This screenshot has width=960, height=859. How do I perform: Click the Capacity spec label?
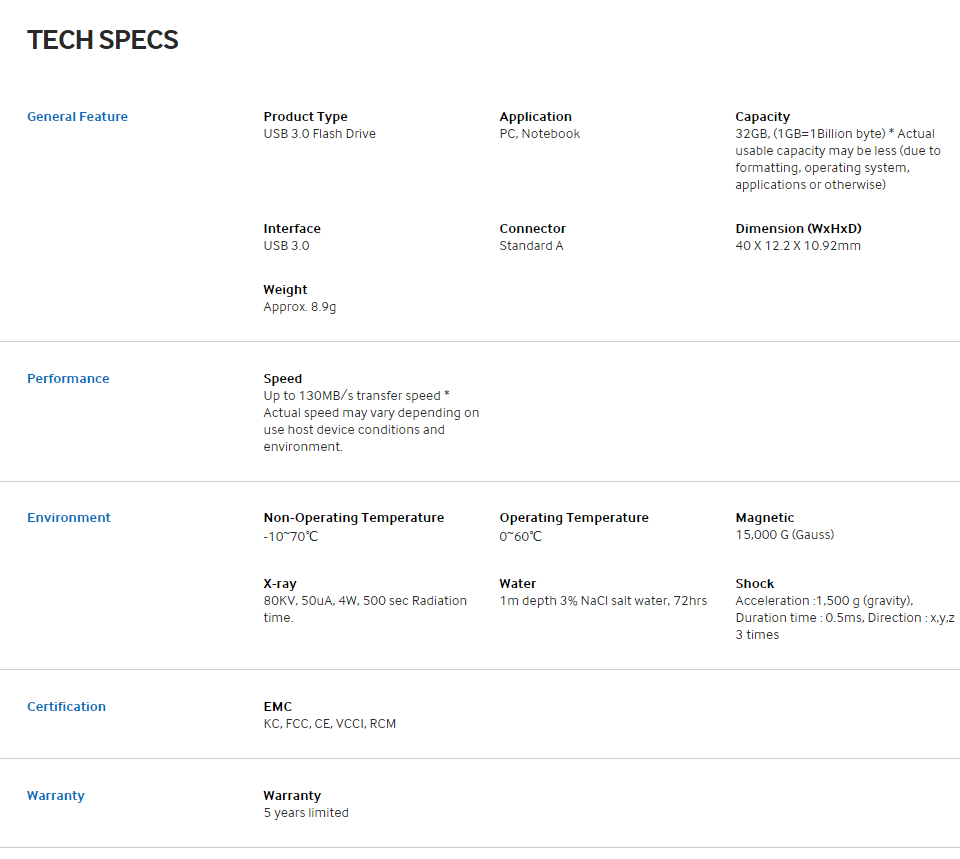point(762,117)
